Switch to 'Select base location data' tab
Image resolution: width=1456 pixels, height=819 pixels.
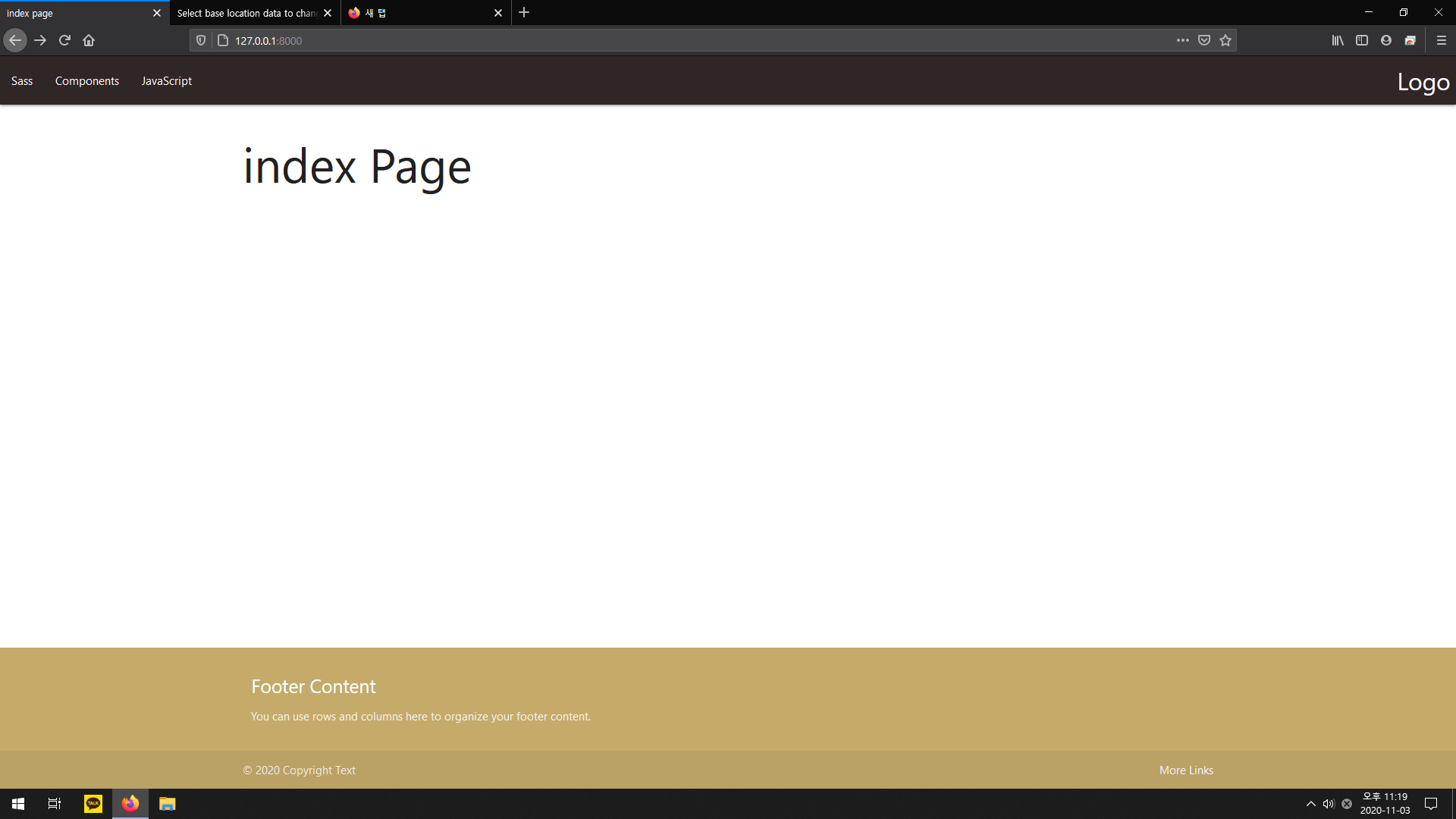(x=246, y=13)
